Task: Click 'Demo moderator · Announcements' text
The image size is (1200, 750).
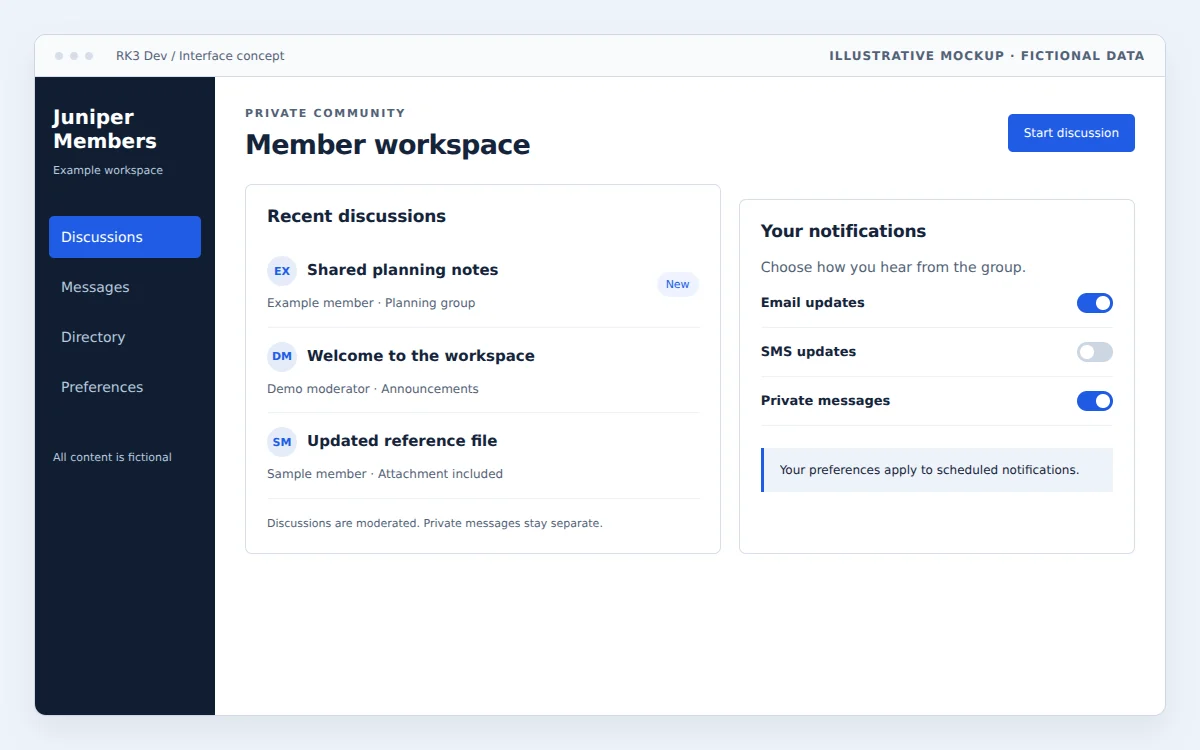Action: 373,389
